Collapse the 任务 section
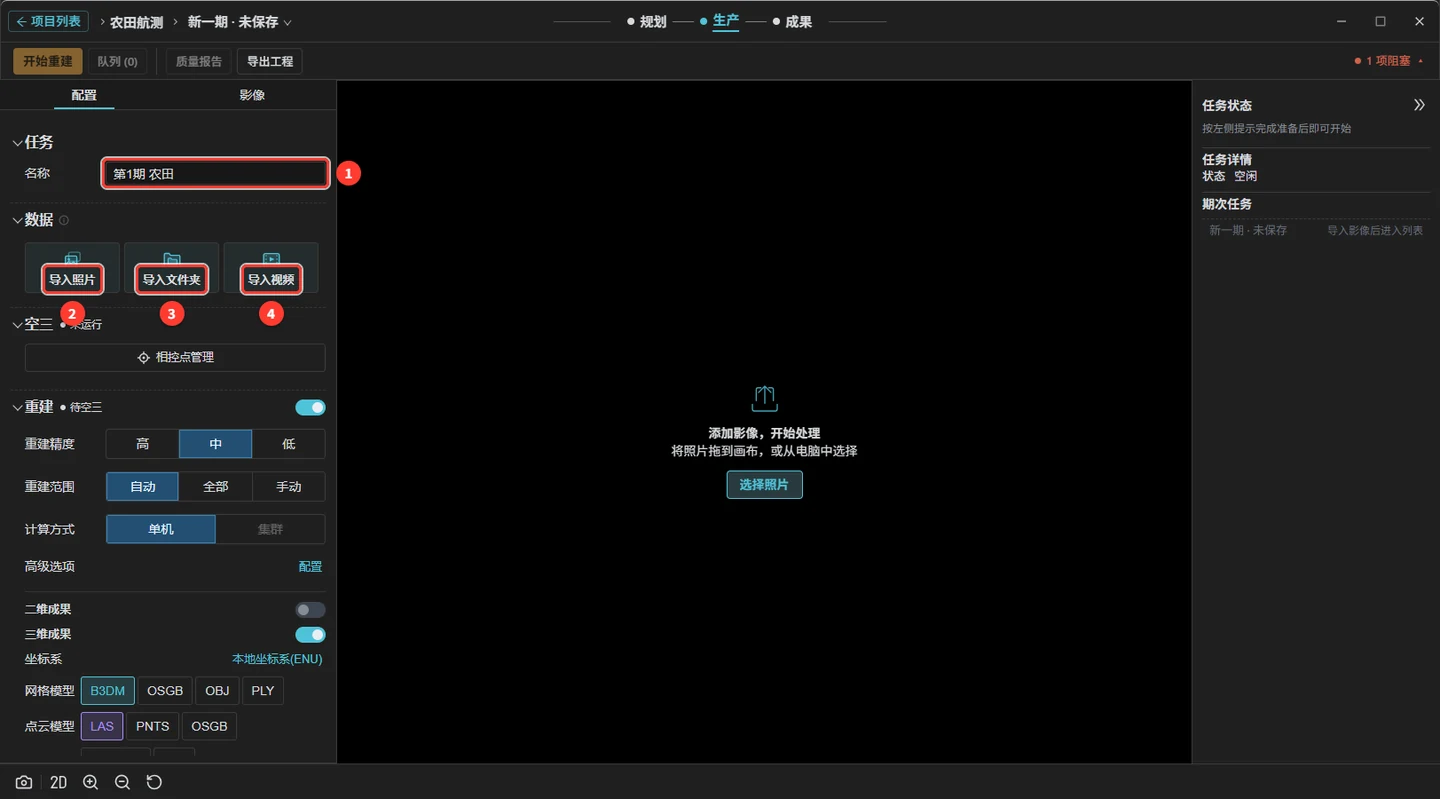This screenshot has width=1440, height=799. coord(17,143)
